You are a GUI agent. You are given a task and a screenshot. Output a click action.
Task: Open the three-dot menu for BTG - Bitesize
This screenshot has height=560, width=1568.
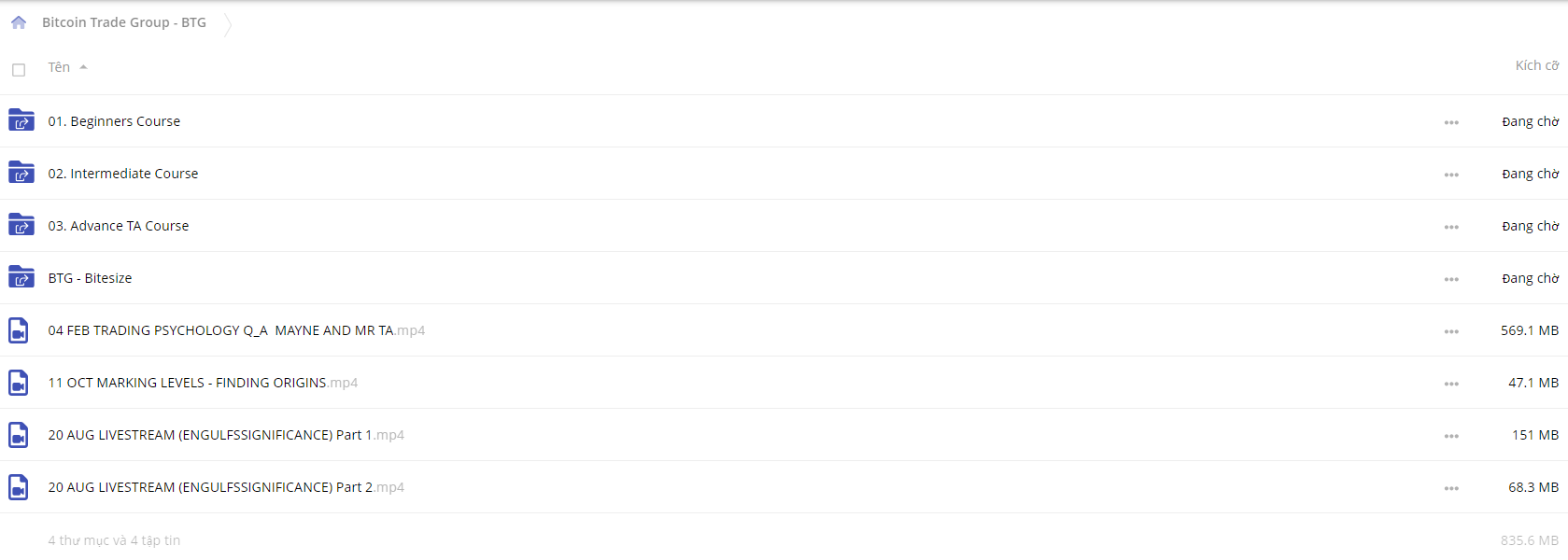click(1451, 279)
